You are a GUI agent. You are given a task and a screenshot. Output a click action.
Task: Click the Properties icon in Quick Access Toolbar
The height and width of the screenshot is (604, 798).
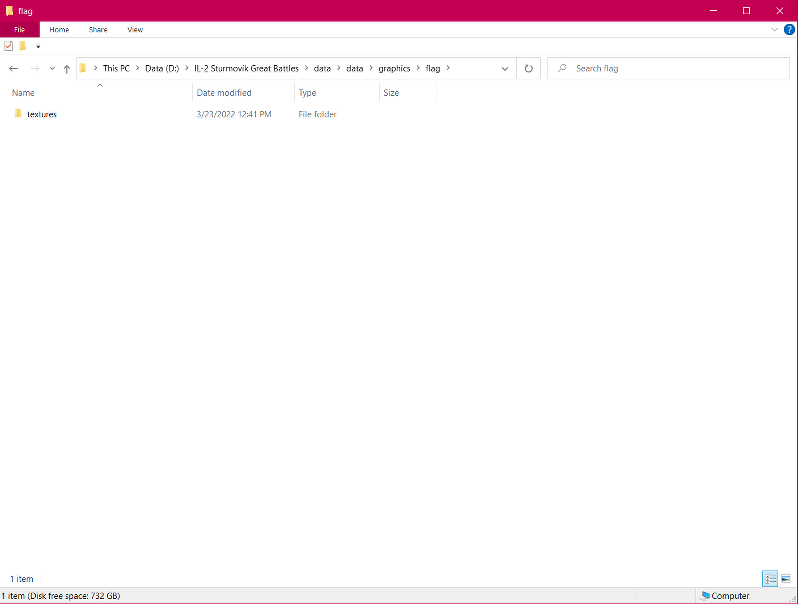9,46
